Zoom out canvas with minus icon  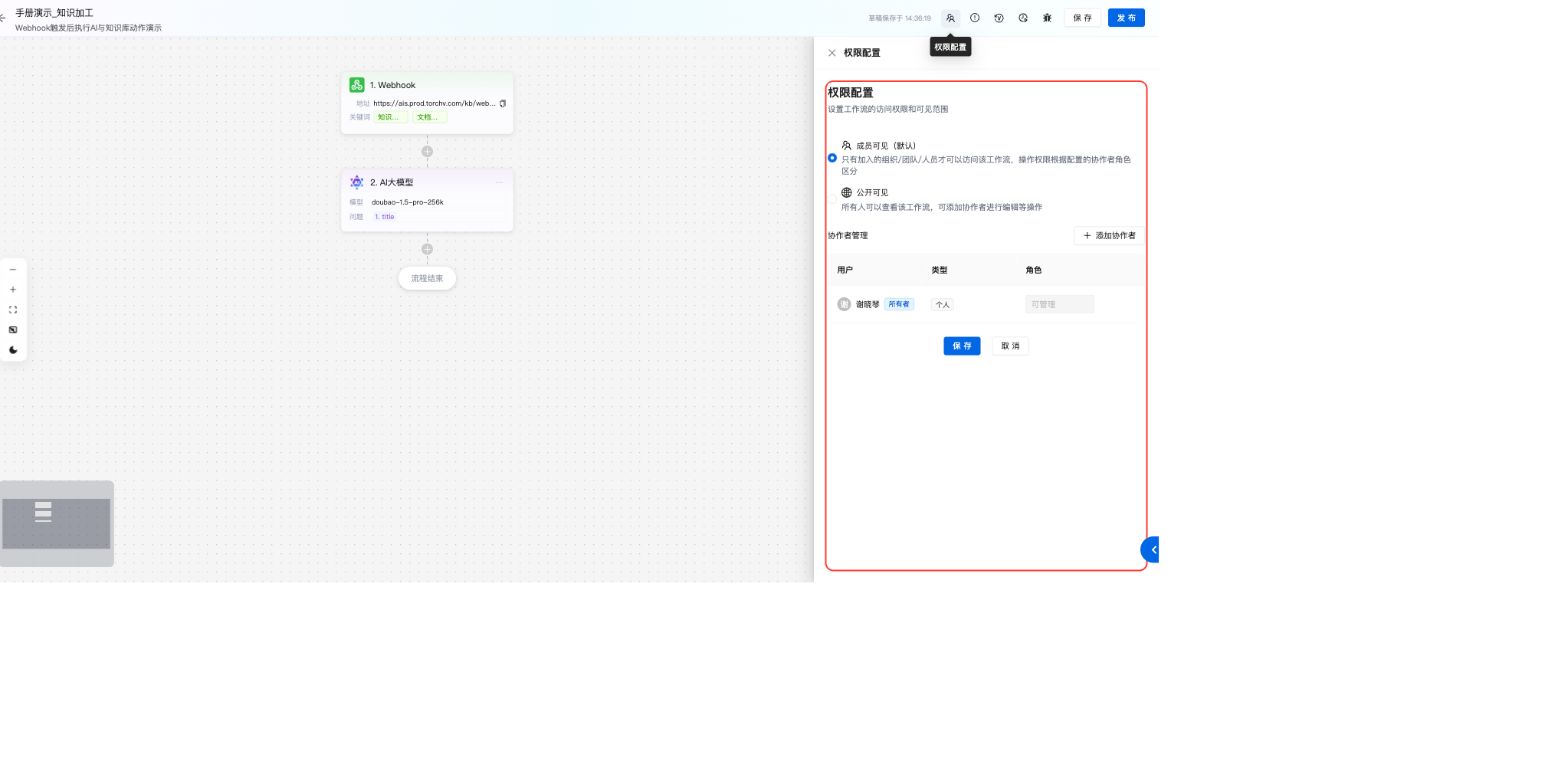(13, 270)
